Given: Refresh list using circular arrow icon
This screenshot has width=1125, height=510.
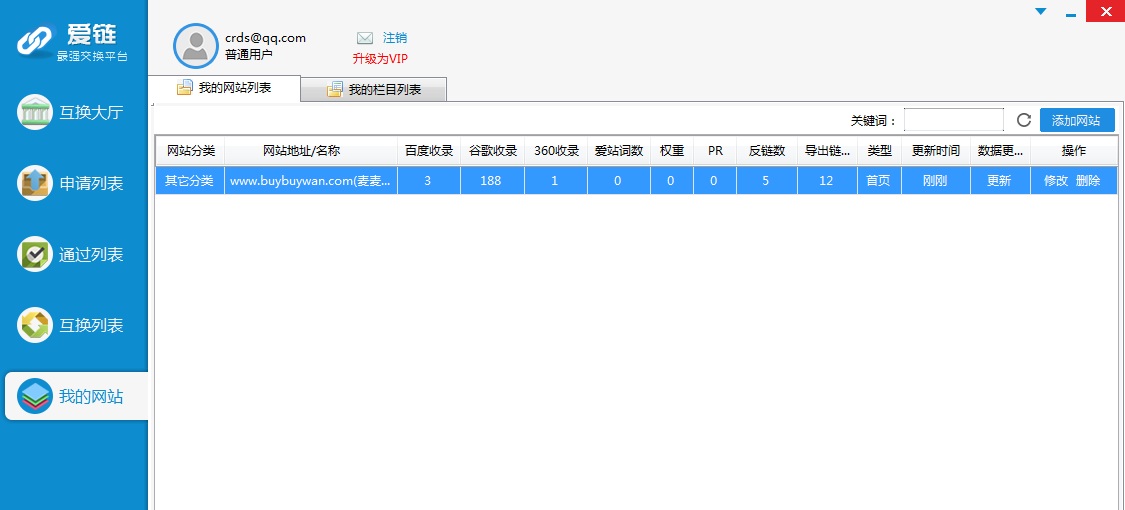Looking at the screenshot, I should point(1023,120).
